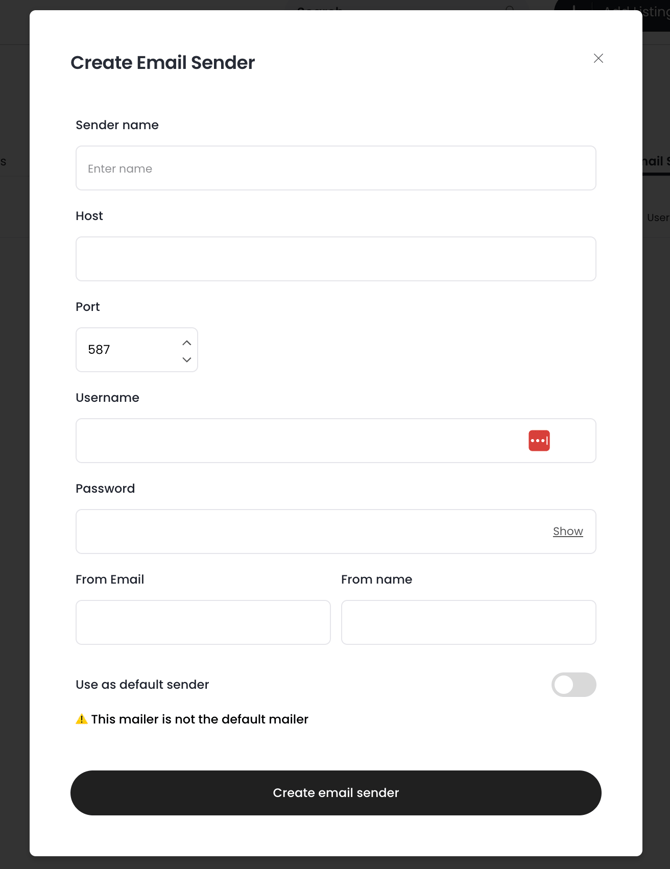Click the Sender name label
Image resolution: width=670 pixels, height=869 pixels.
(117, 125)
